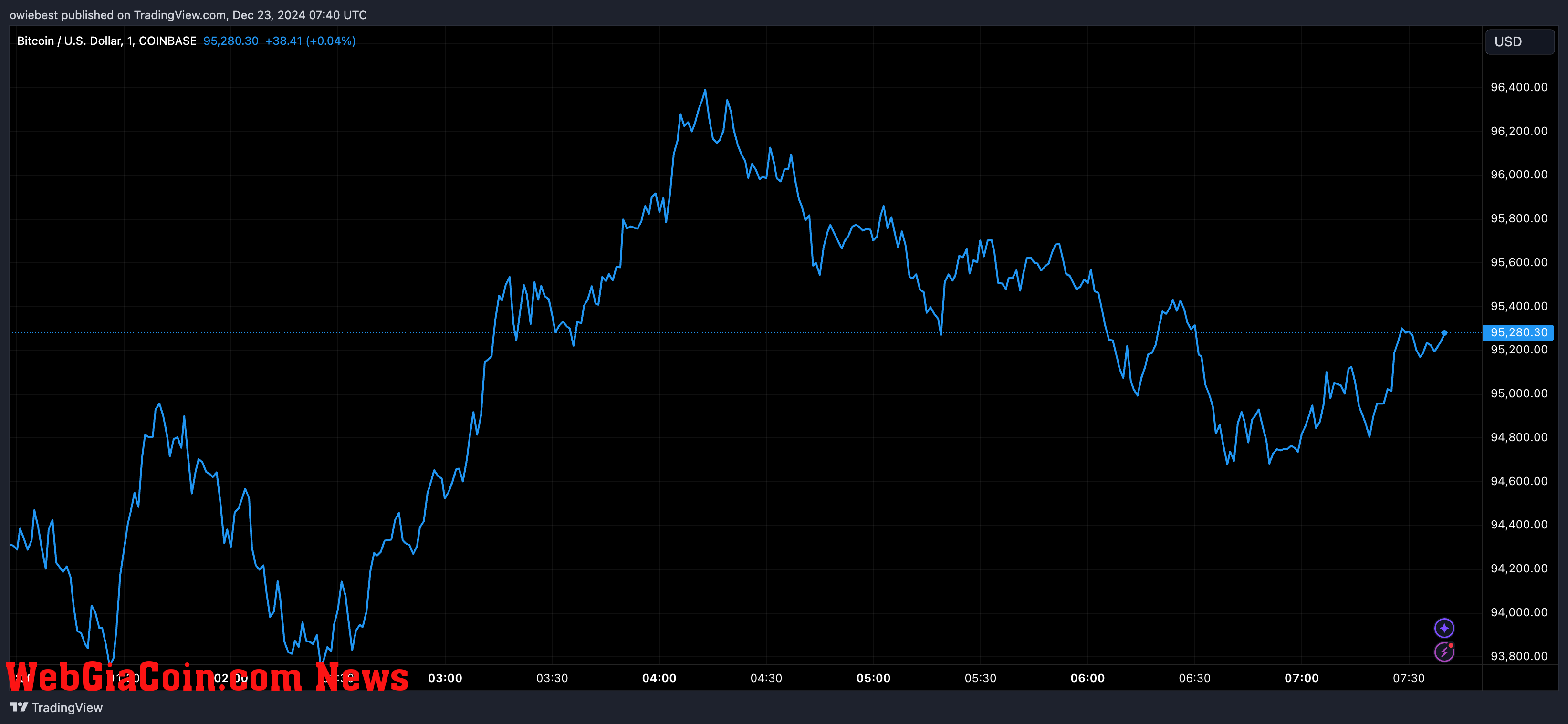The image size is (1568, 724).
Task: Click the TradingView logo at bottom left
Action: 56,707
